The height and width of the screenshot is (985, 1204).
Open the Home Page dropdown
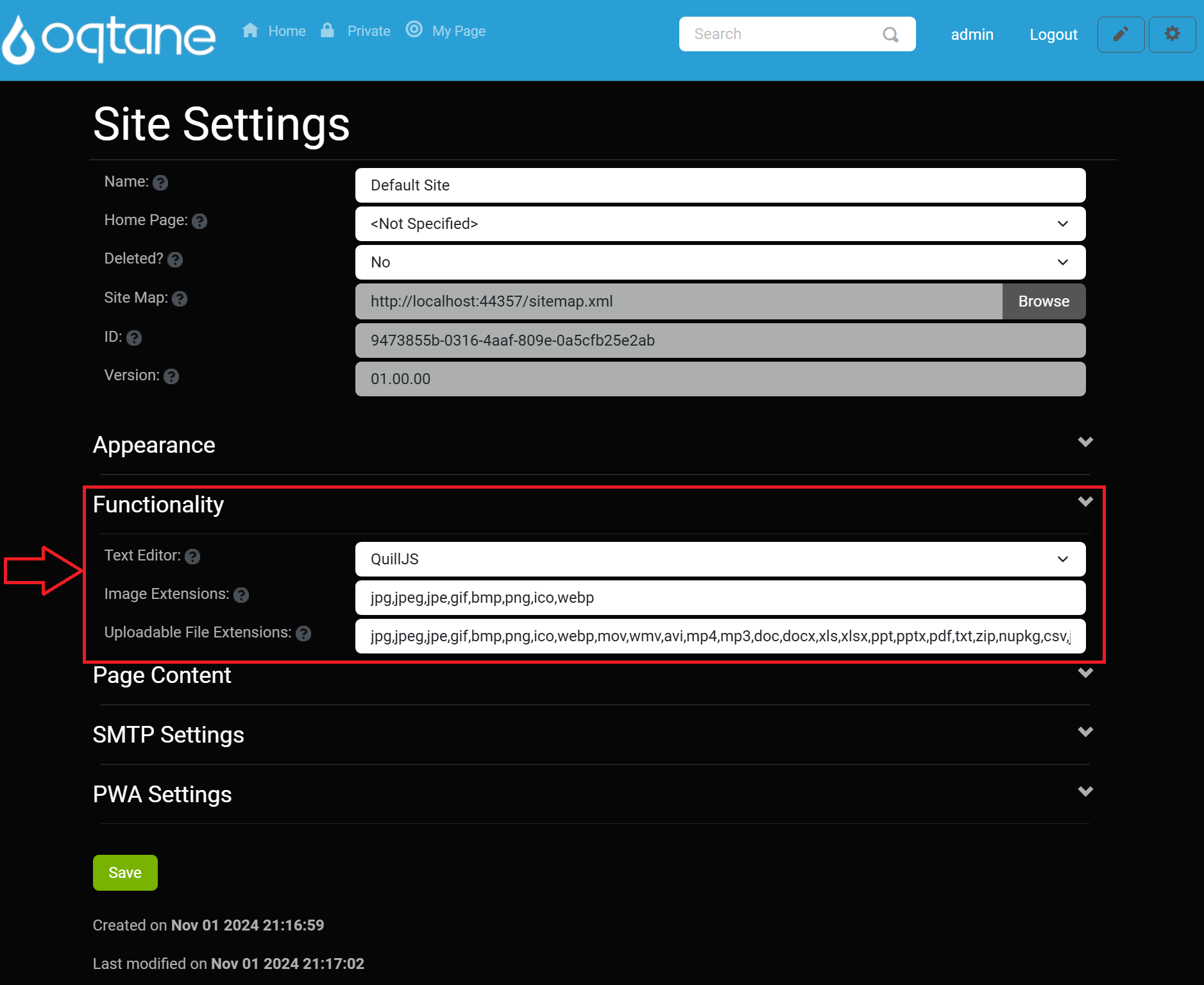click(x=720, y=224)
